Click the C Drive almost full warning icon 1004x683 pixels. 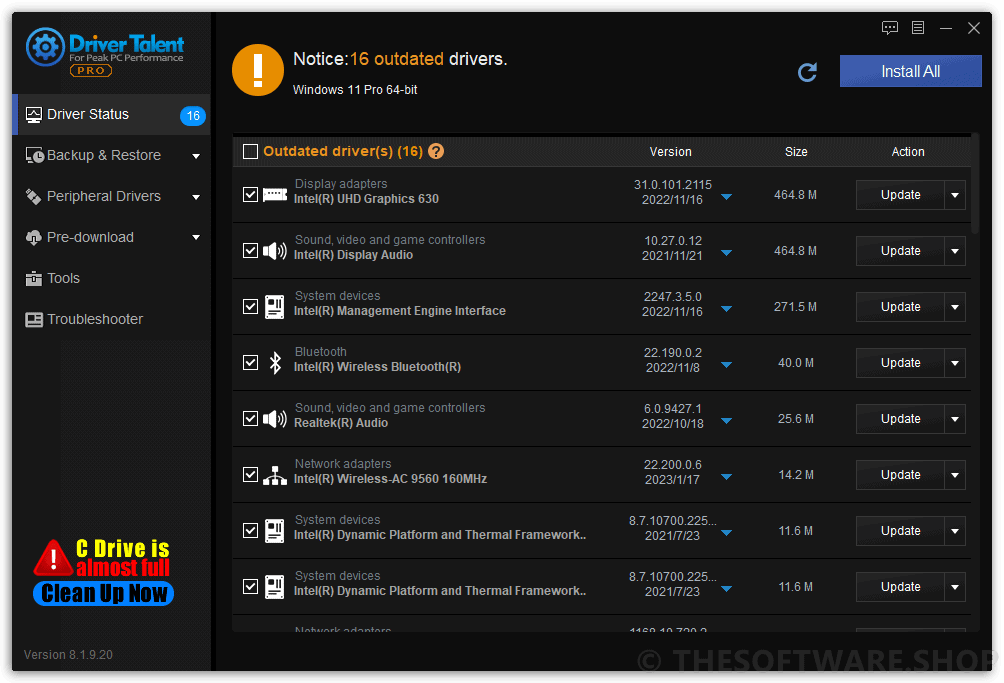53,558
